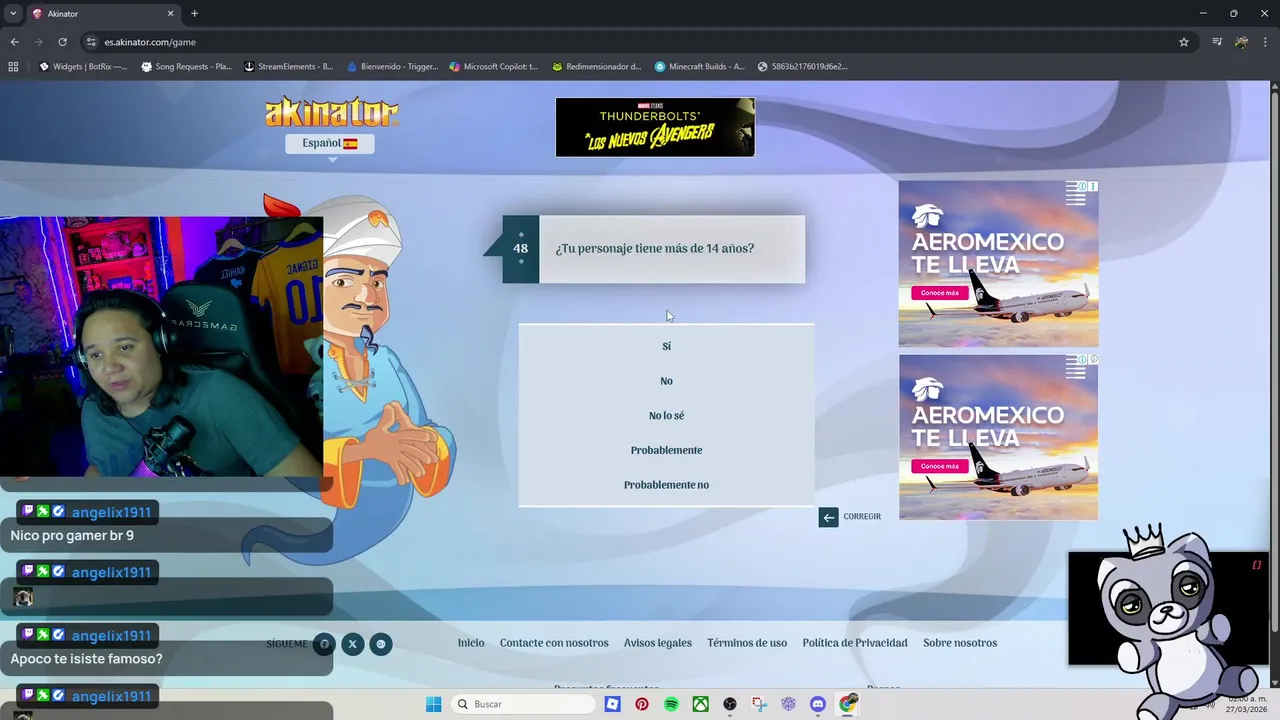Open Discord from the taskbar
Viewport: 1280px width, 720px height.
click(x=818, y=704)
